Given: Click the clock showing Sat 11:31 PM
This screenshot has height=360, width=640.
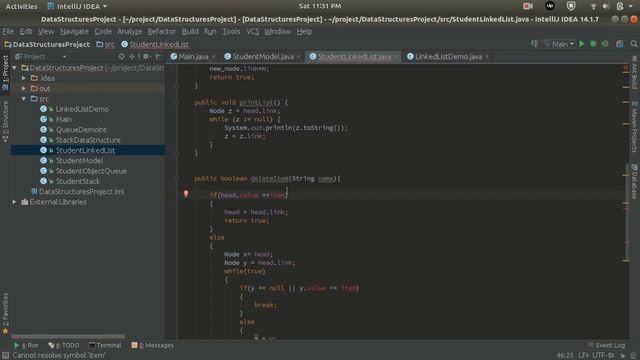Looking at the screenshot, I should (x=320, y=6).
